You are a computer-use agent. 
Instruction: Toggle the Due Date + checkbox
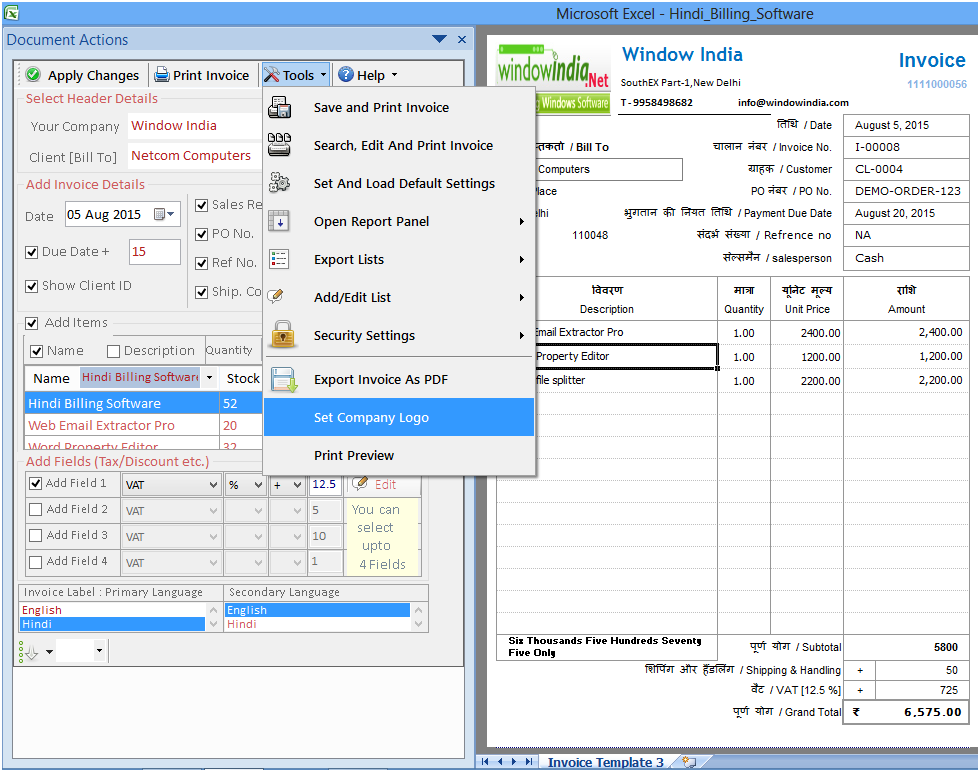31,252
